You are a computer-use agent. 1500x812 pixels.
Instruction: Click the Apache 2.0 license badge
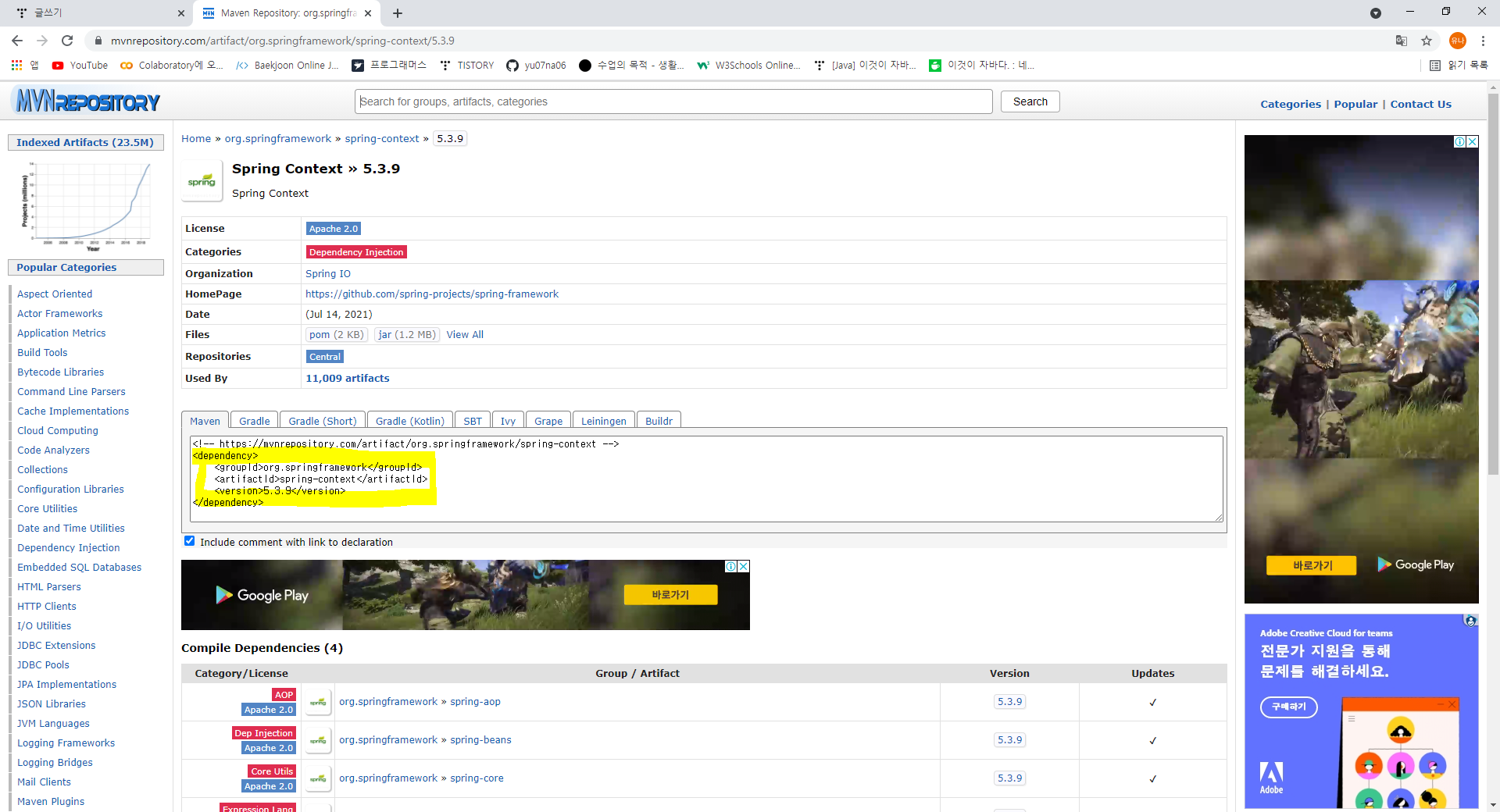[x=333, y=229]
